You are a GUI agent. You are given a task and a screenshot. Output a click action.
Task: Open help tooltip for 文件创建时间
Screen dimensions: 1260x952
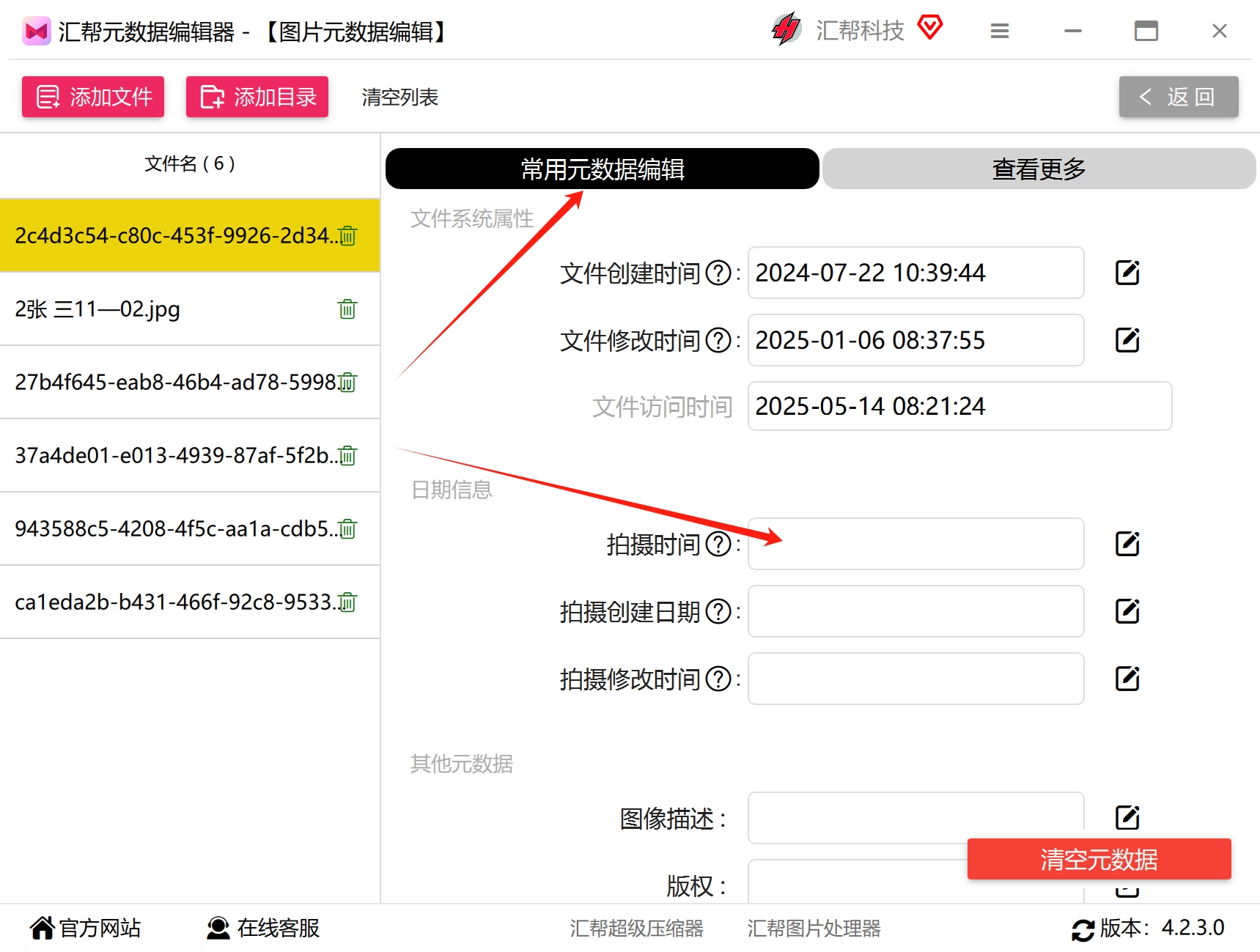point(718,273)
